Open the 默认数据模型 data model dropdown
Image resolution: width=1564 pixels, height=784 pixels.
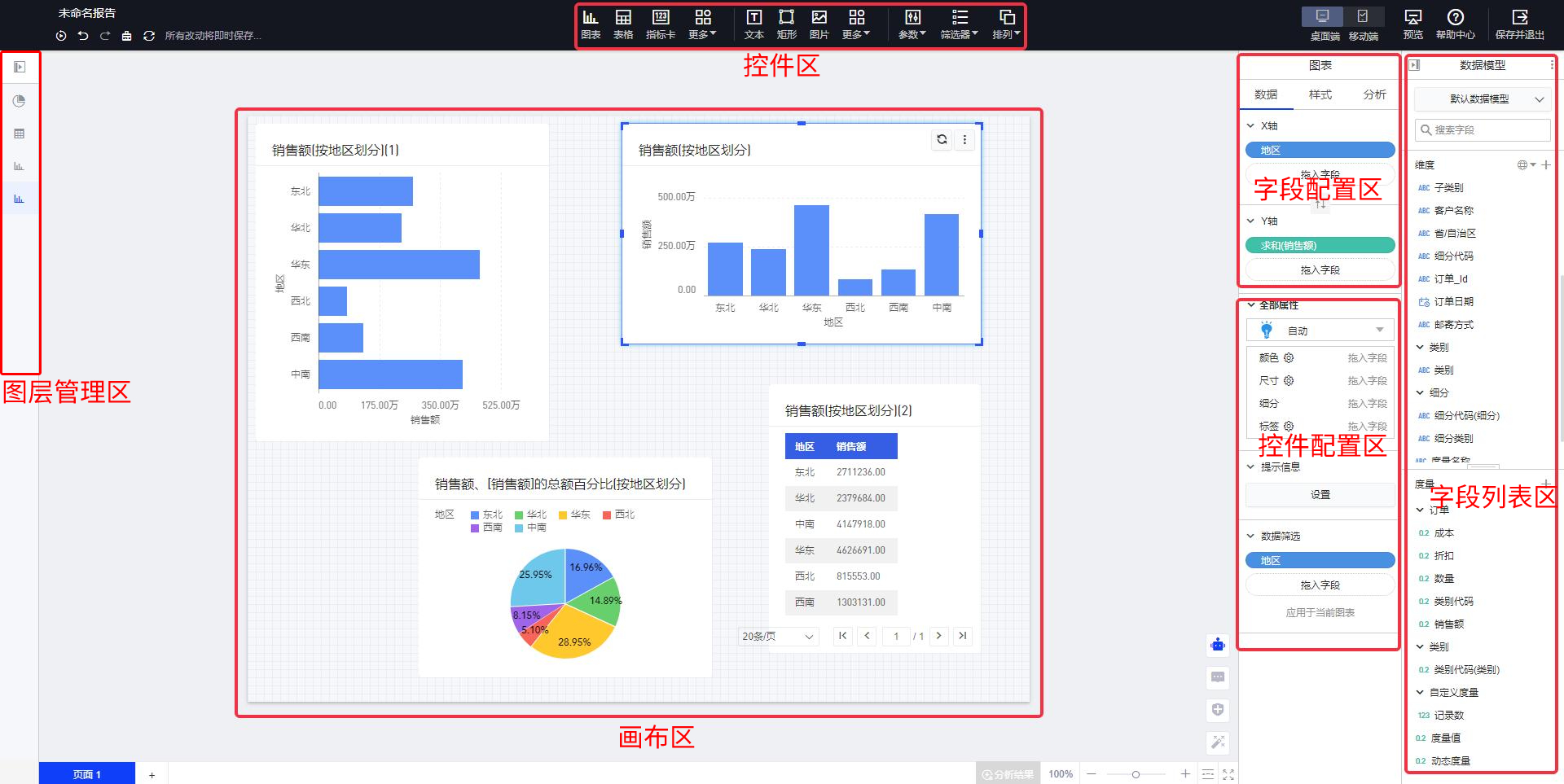click(1482, 99)
